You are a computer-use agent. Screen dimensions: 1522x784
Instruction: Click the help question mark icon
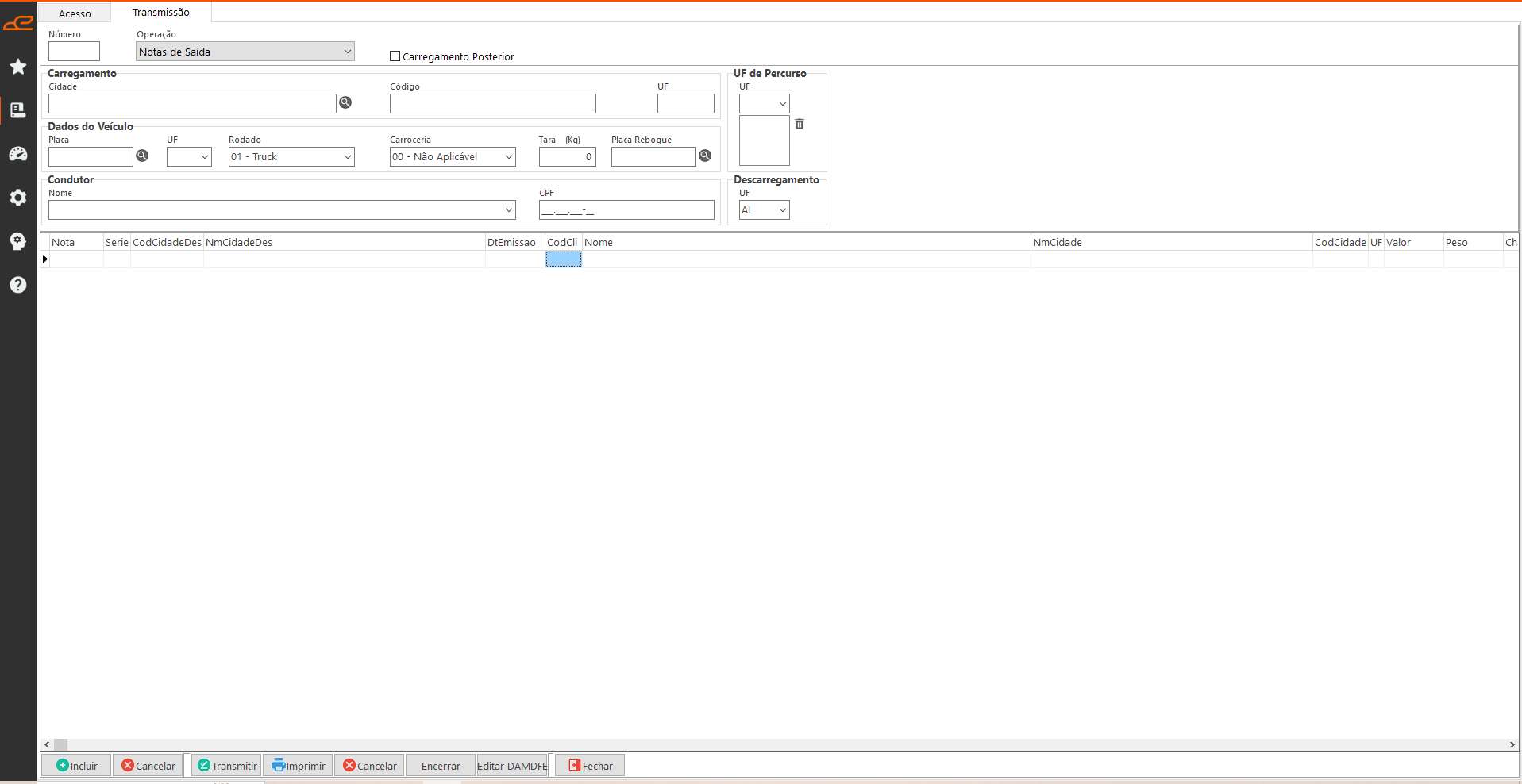[x=17, y=285]
